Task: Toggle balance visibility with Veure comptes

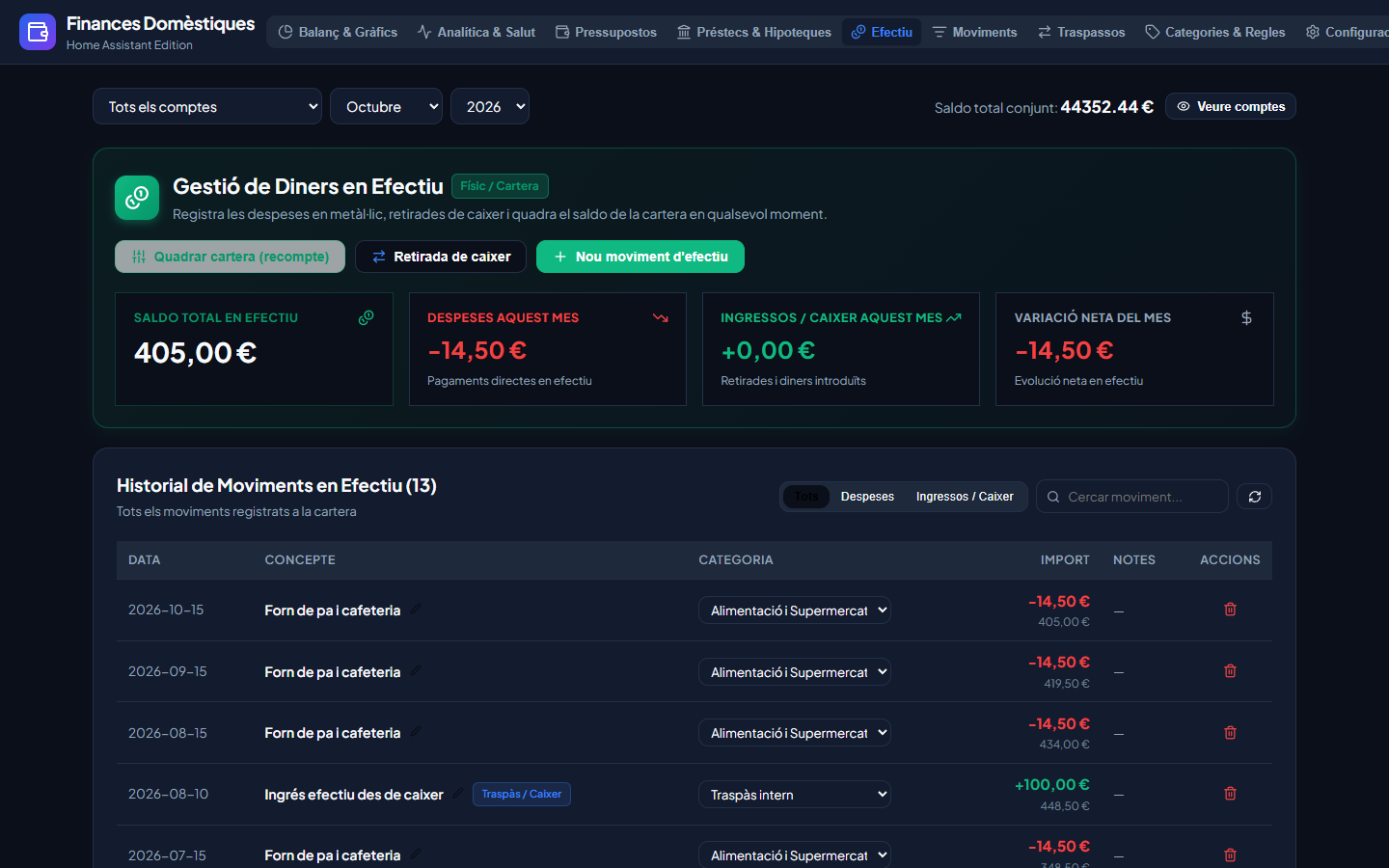Action: [x=1230, y=106]
